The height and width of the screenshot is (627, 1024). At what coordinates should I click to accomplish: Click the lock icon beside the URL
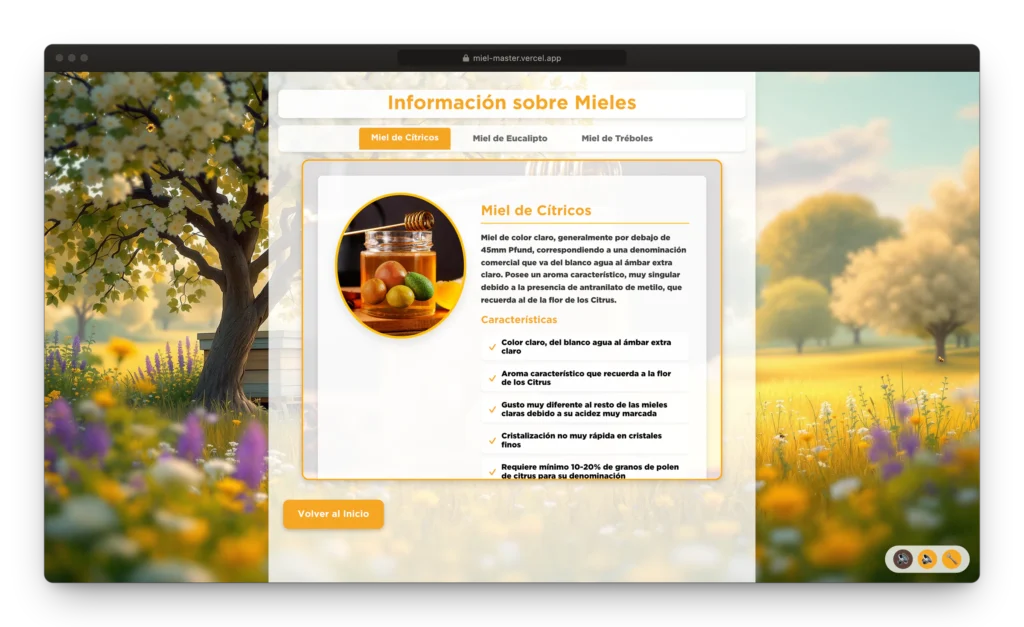coord(466,58)
